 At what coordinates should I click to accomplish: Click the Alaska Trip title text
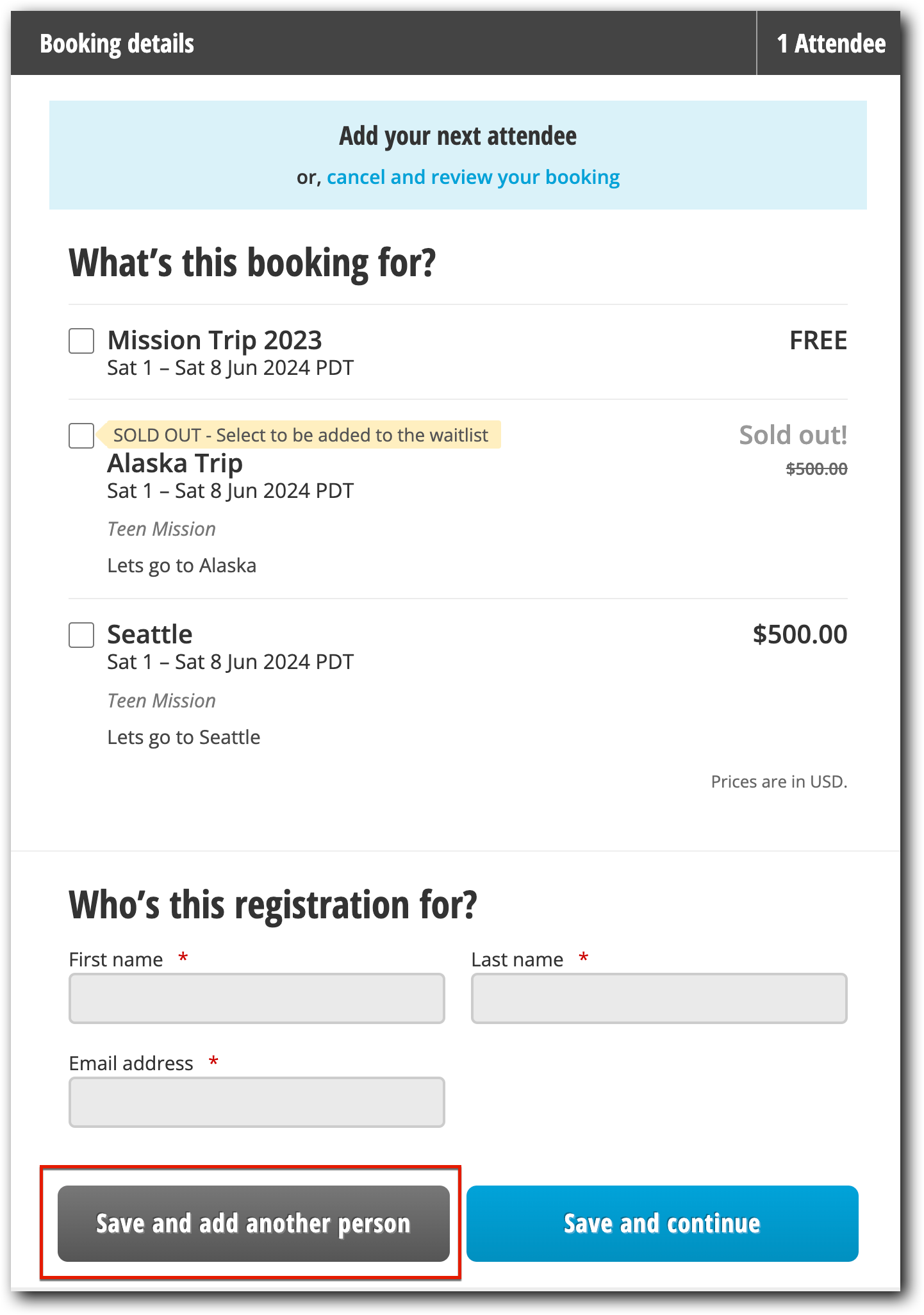[x=174, y=463]
